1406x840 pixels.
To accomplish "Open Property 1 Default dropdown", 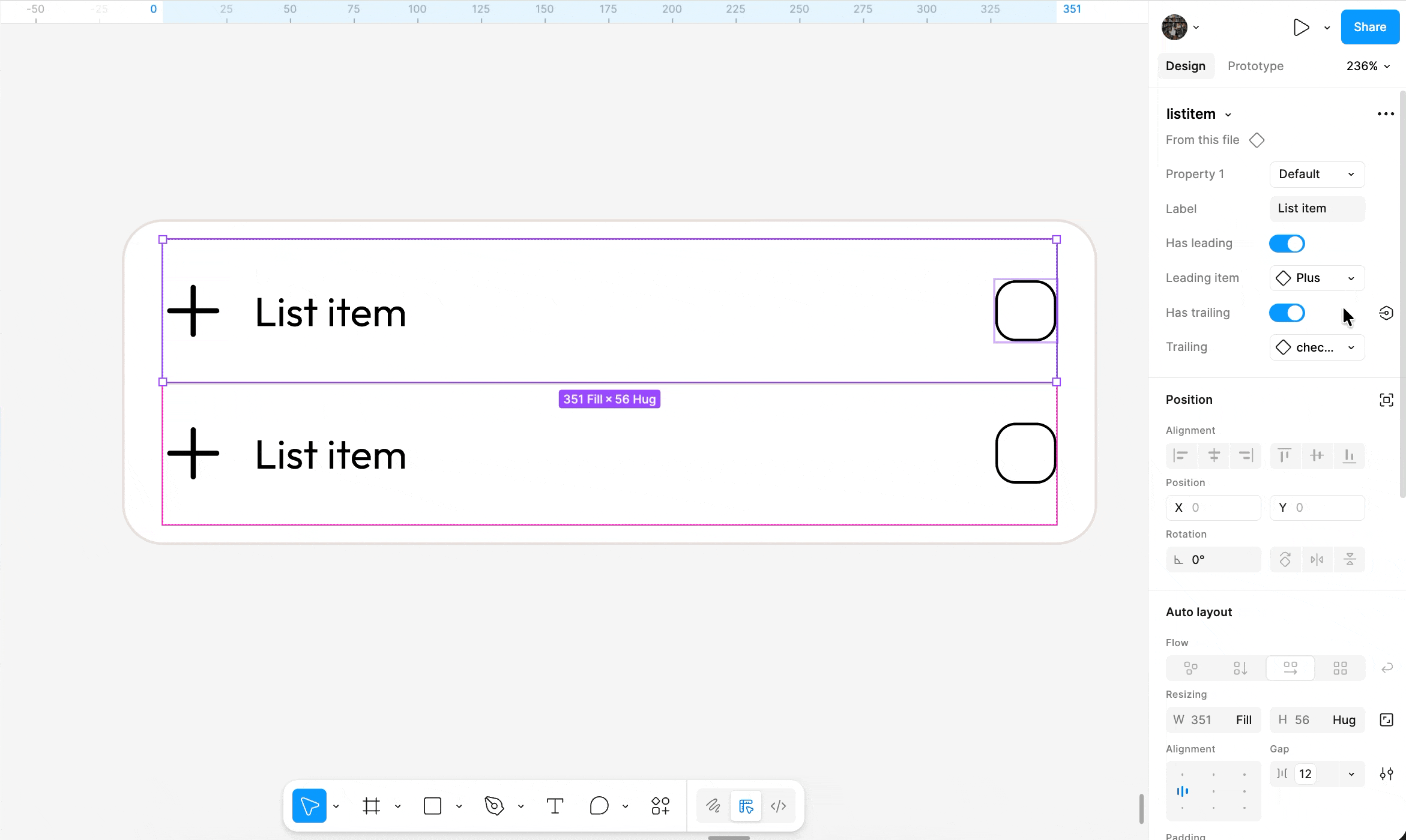I will point(1317,175).
